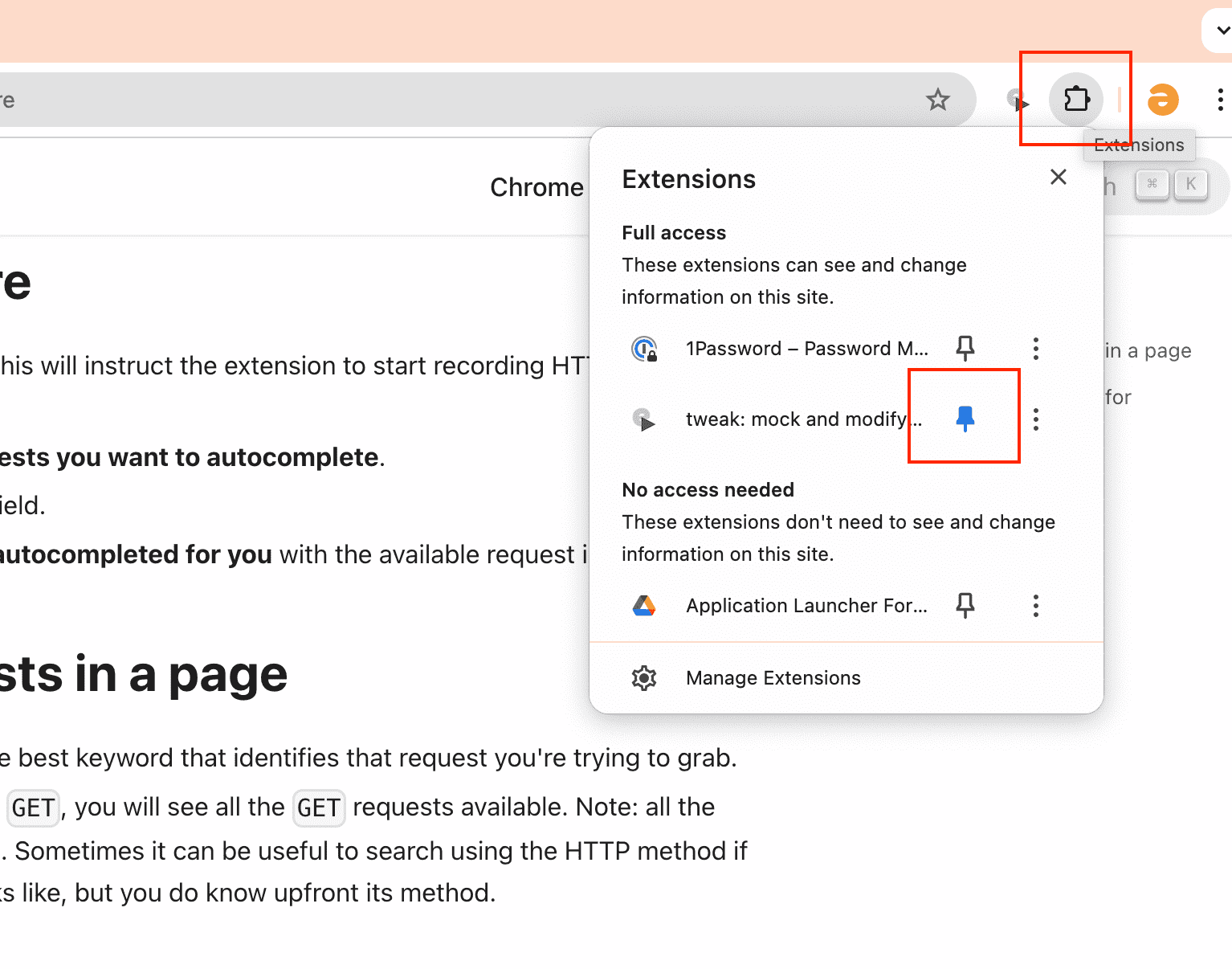Open more options for tweak extension

[1036, 419]
